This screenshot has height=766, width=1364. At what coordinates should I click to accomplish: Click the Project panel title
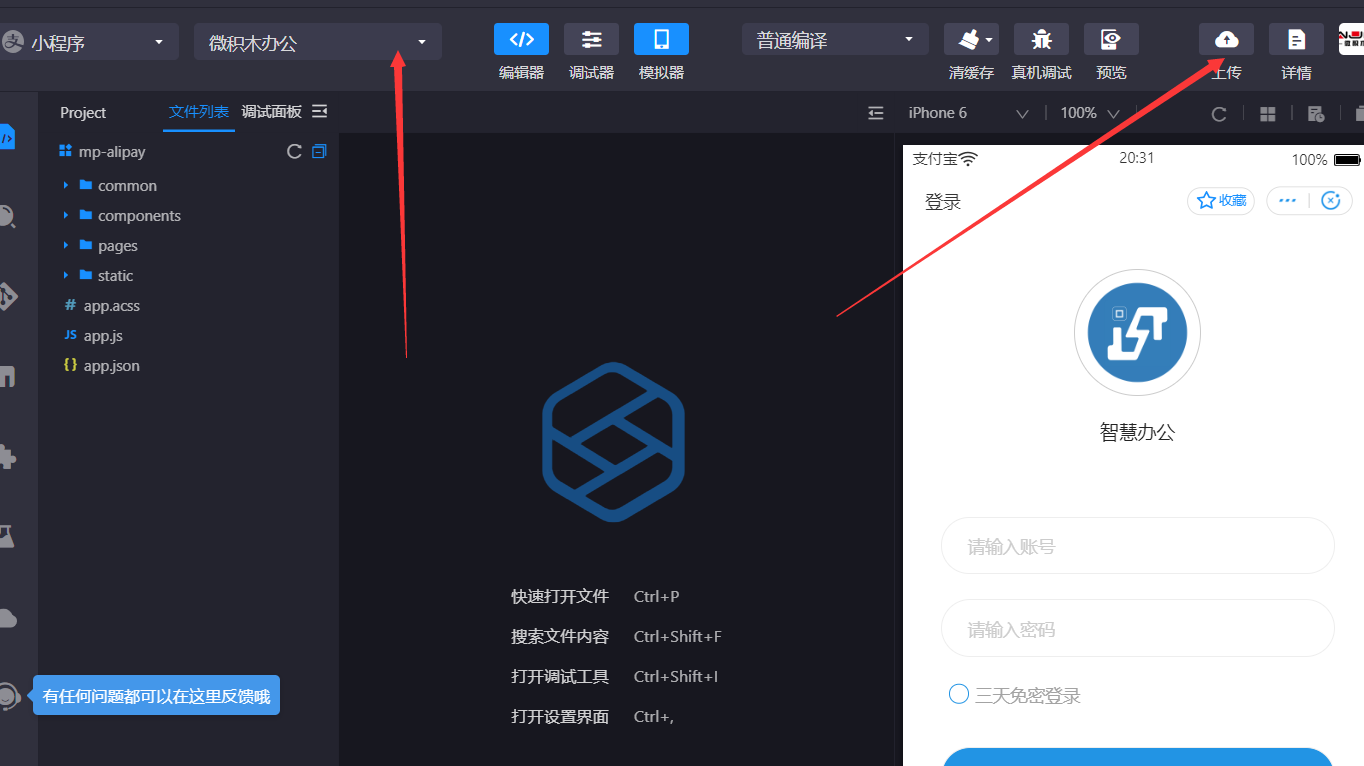click(x=83, y=113)
